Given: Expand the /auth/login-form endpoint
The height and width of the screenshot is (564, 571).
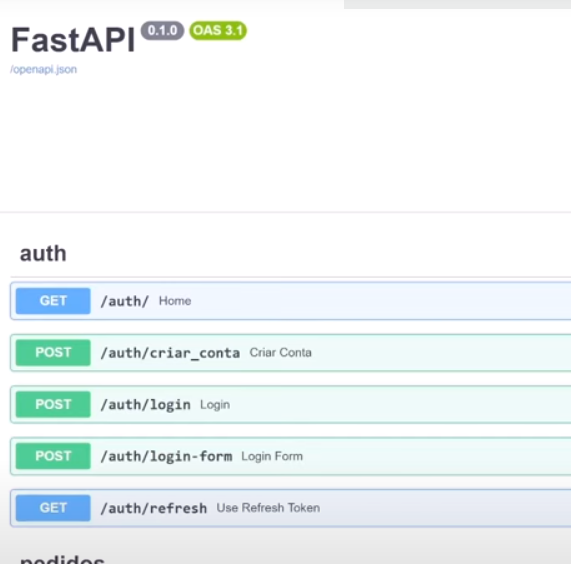Looking at the screenshot, I should (x=291, y=456).
